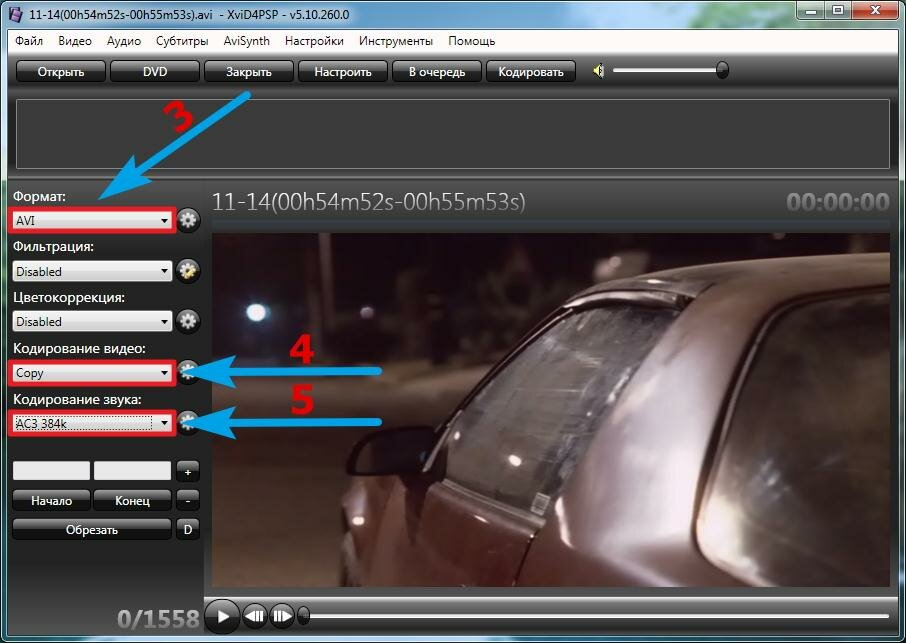Open the Субтитры menu
The image size is (906, 643).
(x=182, y=41)
